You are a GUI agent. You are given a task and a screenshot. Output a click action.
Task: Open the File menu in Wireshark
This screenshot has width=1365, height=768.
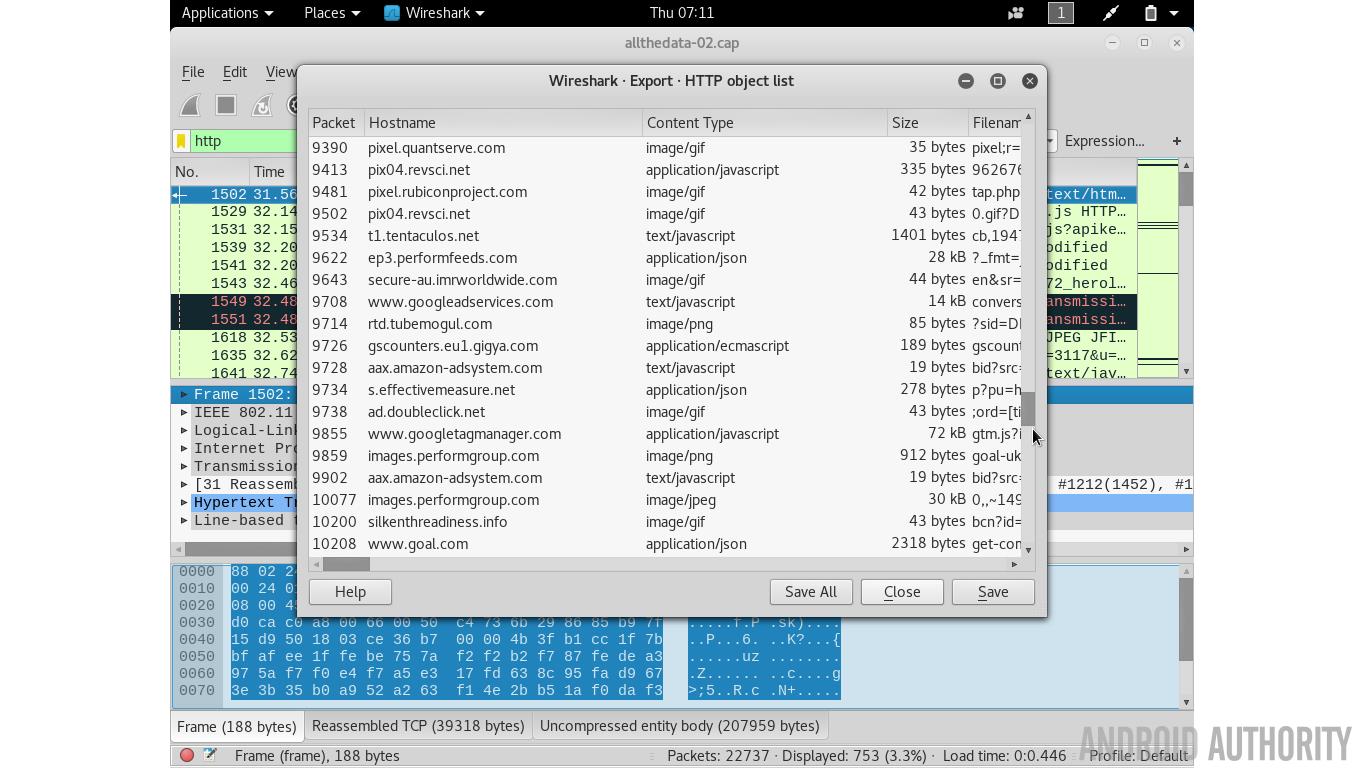(193, 72)
